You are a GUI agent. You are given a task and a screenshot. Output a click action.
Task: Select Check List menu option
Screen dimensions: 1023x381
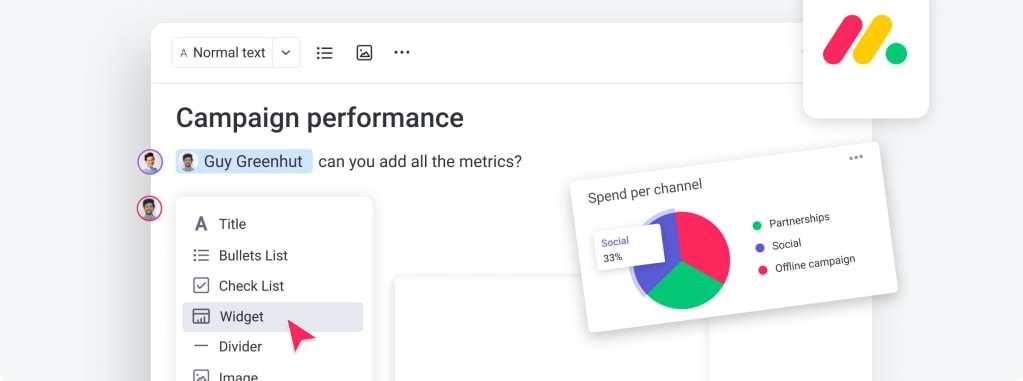click(273, 286)
